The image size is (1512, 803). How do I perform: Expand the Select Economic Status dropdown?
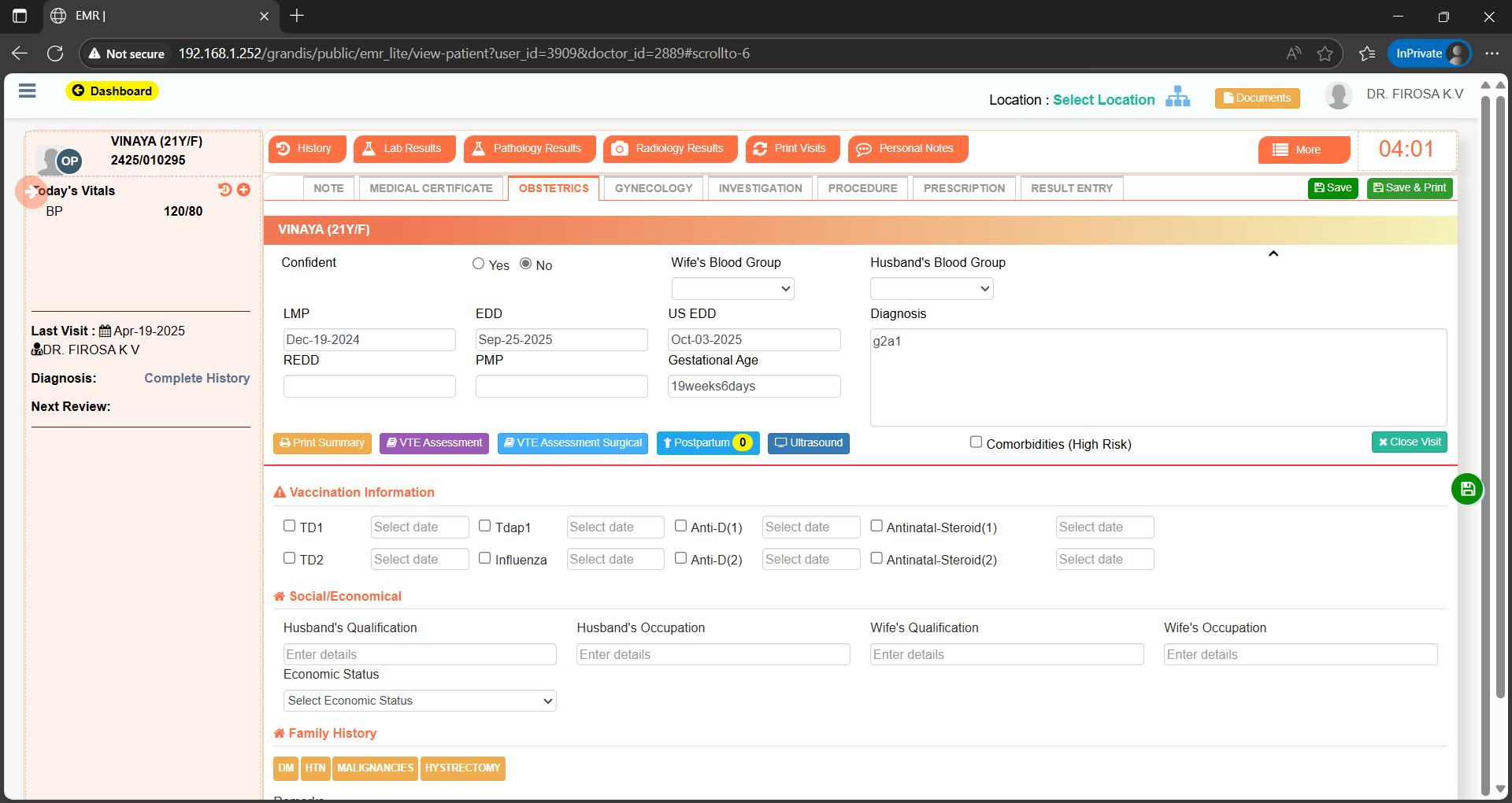click(420, 701)
